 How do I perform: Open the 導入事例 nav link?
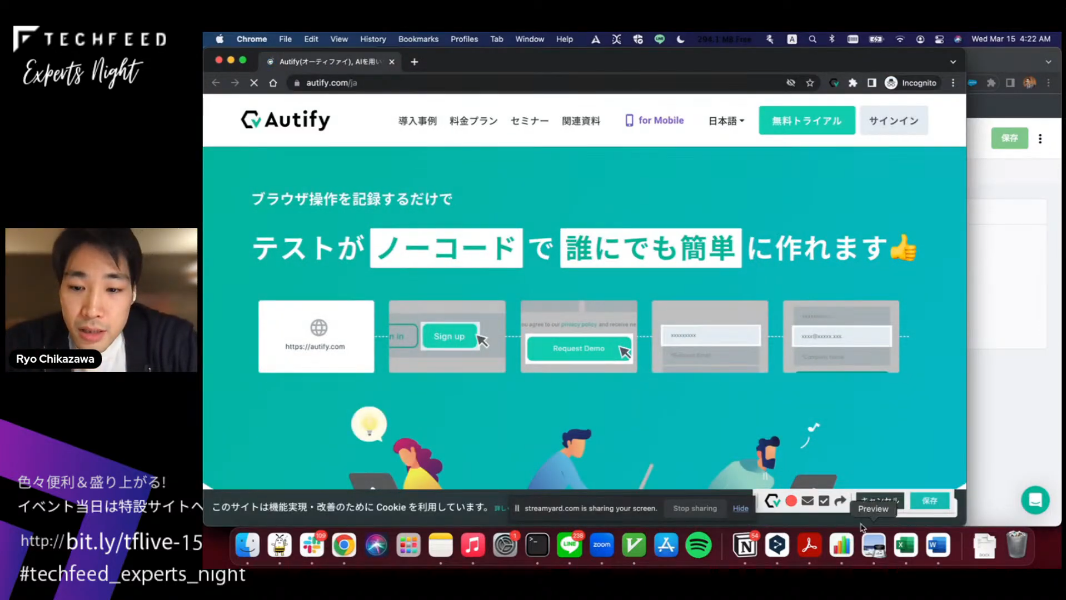point(417,121)
